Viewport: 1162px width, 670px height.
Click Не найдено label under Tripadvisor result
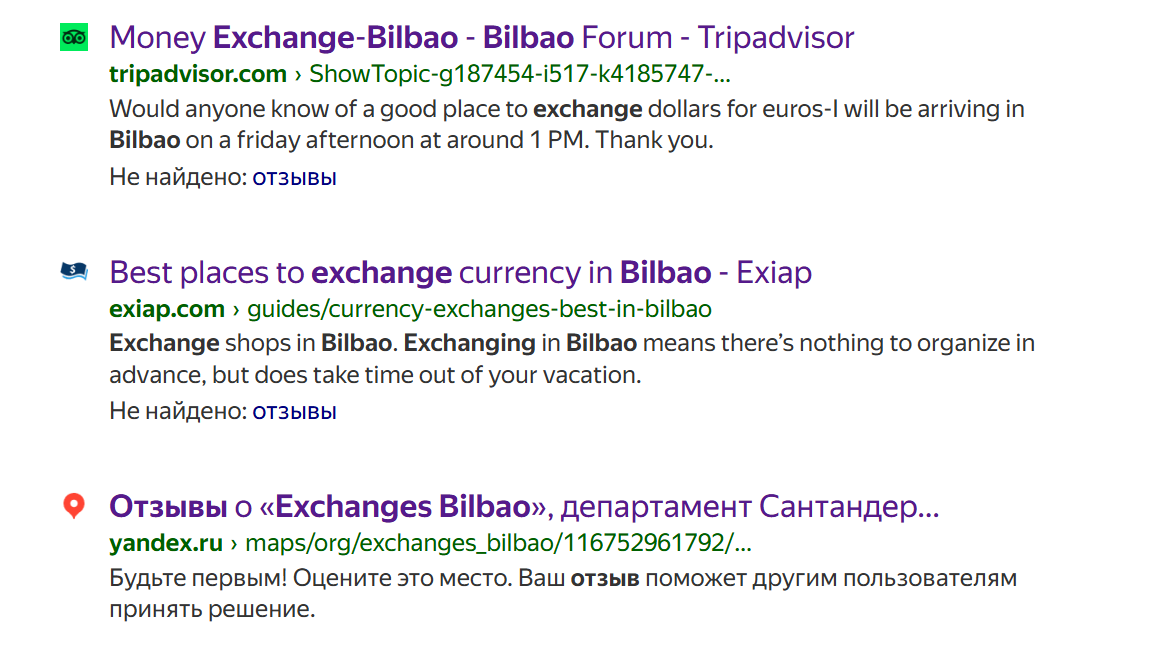(x=177, y=178)
